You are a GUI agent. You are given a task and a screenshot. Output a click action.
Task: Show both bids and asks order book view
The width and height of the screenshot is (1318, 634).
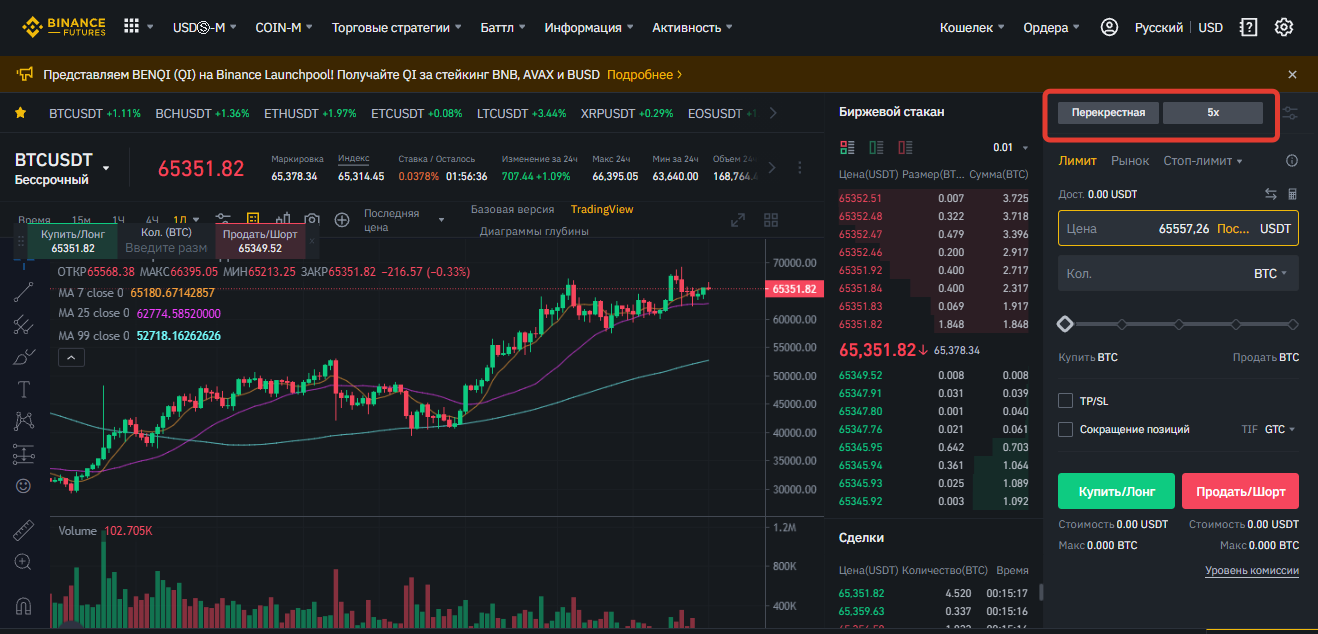pos(848,148)
